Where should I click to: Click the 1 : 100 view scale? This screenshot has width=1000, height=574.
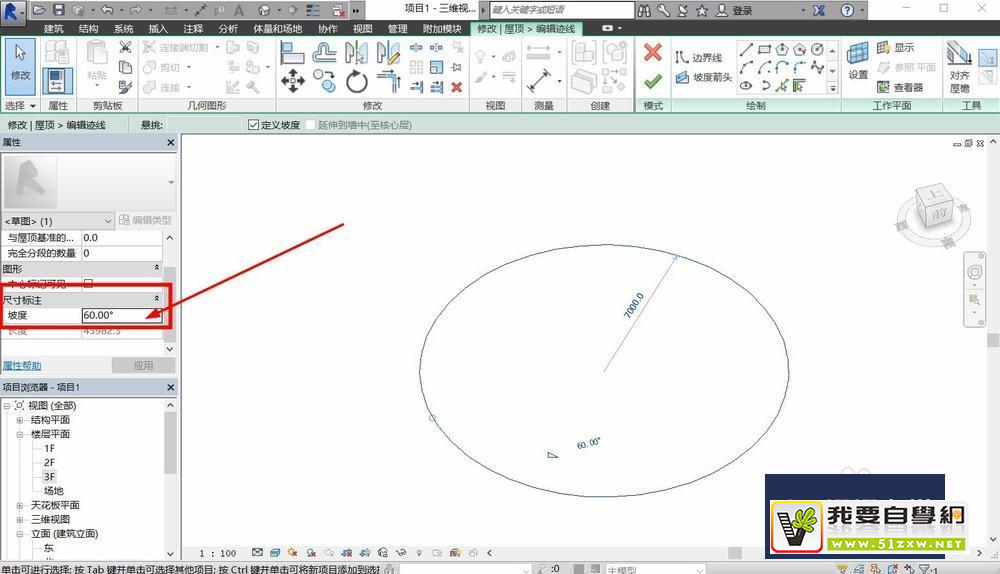click(x=217, y=553)
